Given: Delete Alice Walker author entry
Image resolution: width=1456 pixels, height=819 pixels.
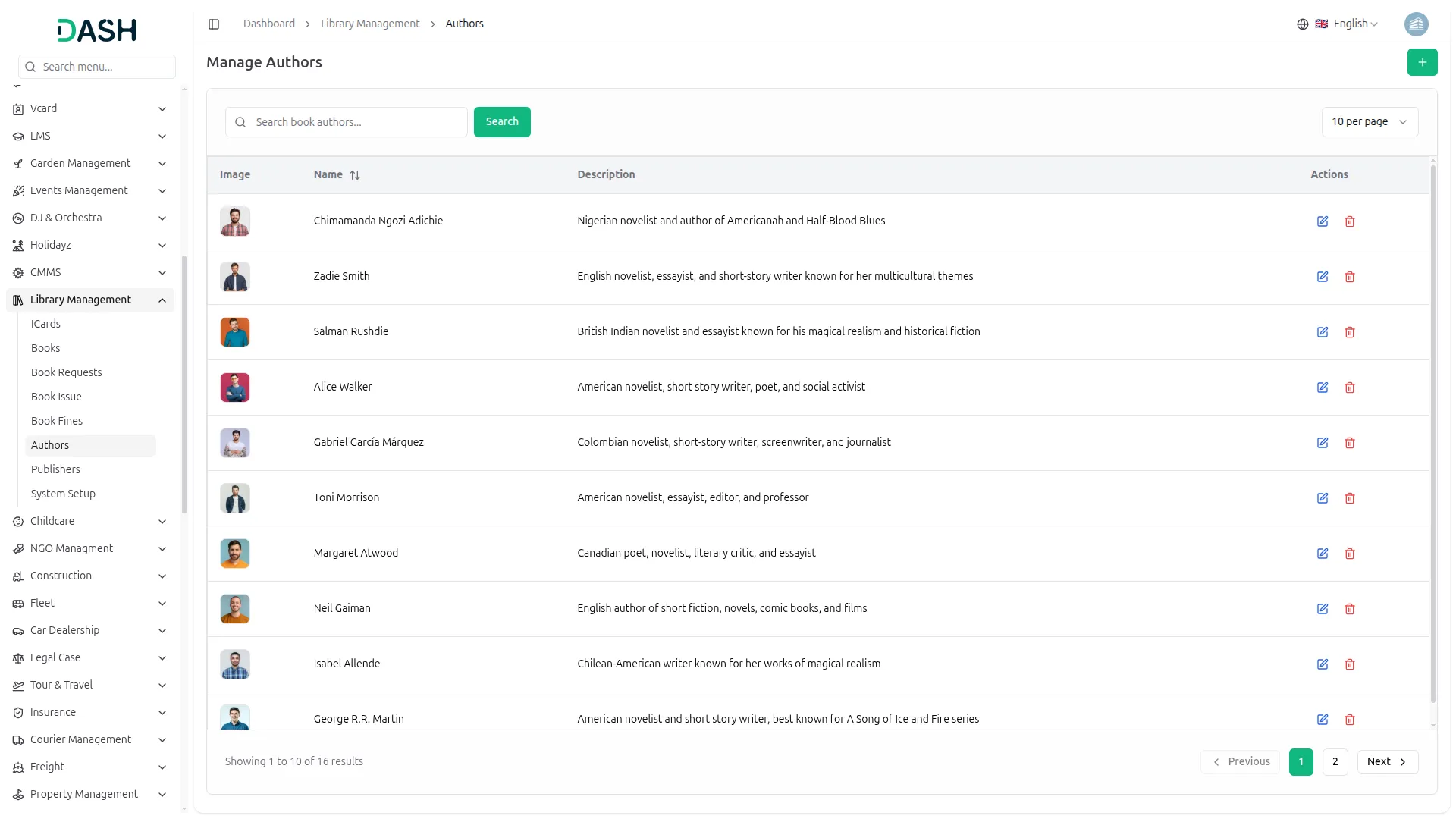Looking at the screenshot, I should 1350,388.
